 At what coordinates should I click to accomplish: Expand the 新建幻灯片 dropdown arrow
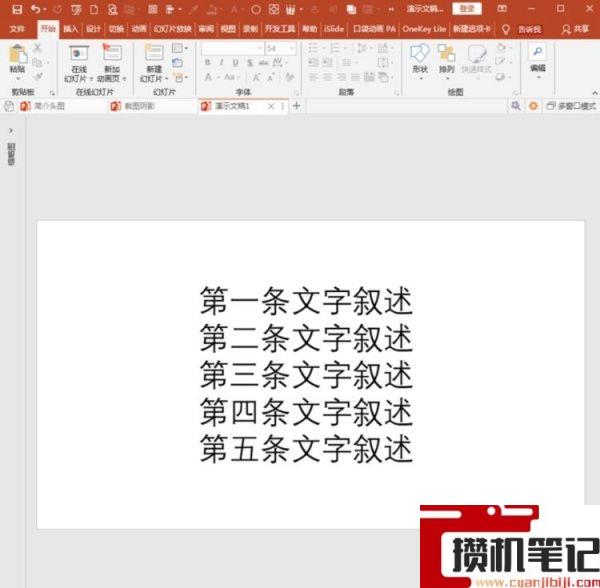tap(166, 79)
